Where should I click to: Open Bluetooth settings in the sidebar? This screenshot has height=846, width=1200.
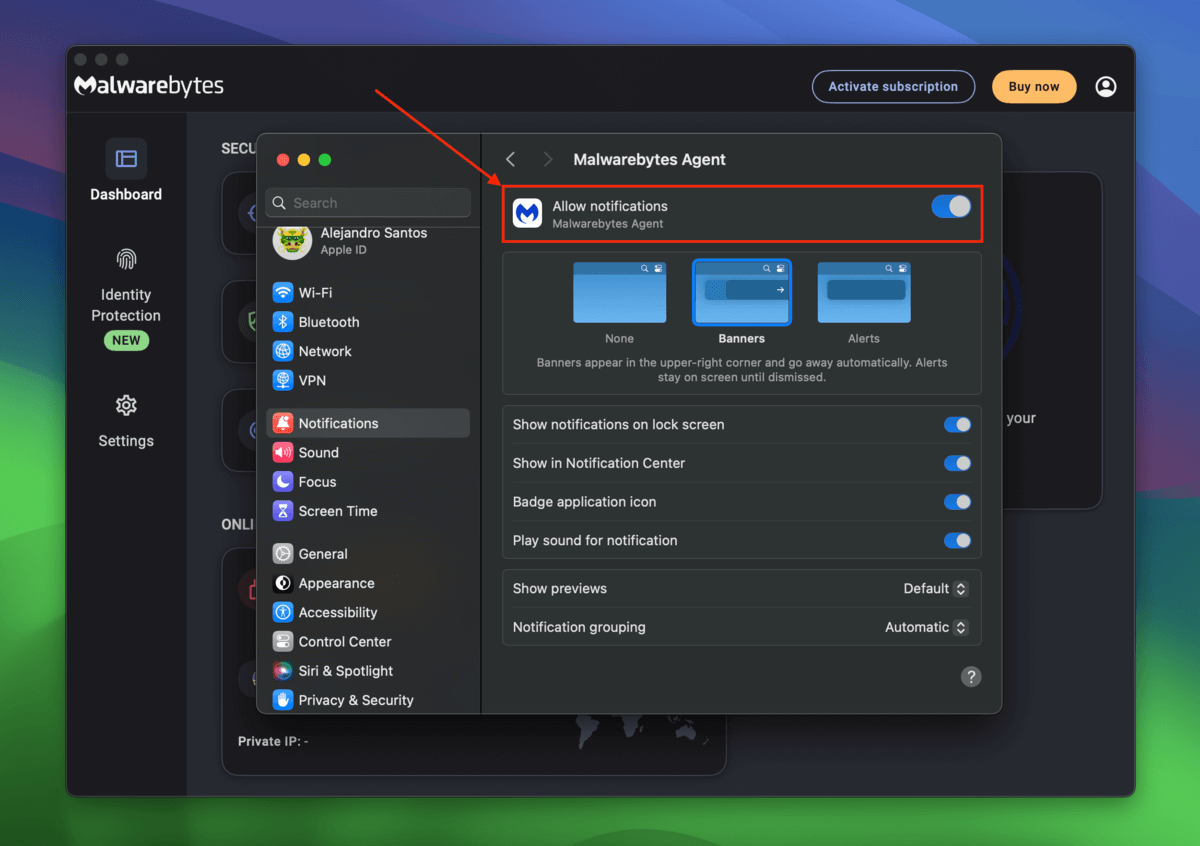(368, 322)
